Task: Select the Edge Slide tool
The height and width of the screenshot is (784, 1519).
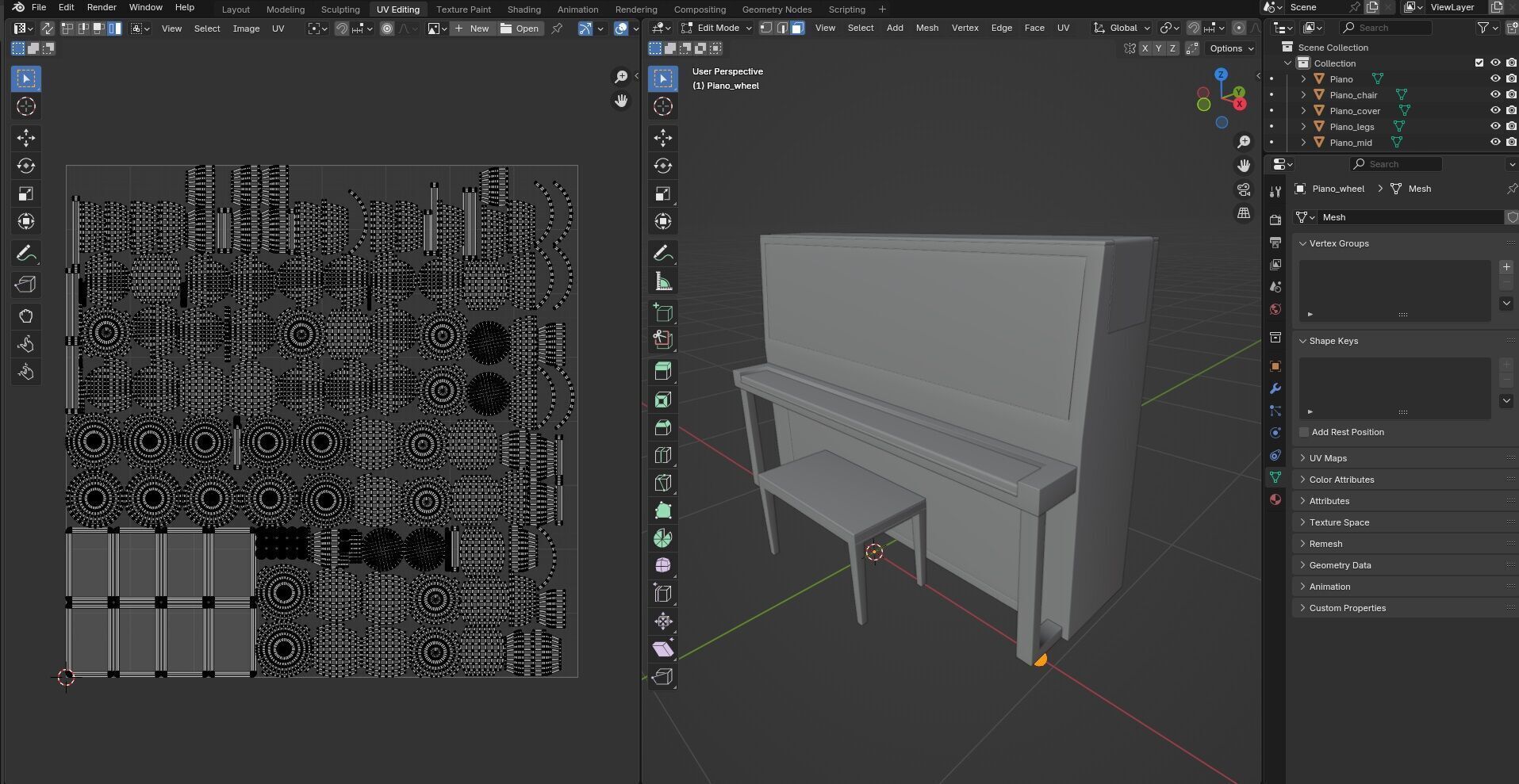Action: point(663,594)
